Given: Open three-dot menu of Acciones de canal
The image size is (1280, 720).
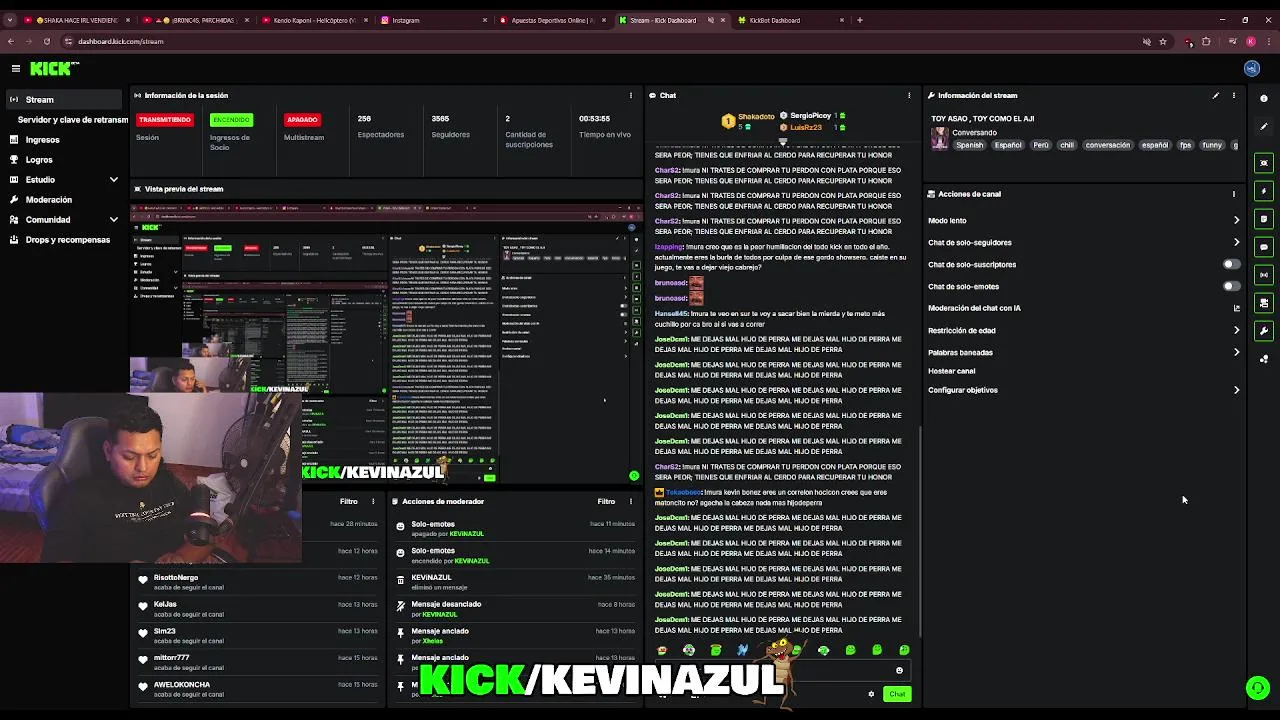Looking at the screenshot, I should pos(1234,194).
